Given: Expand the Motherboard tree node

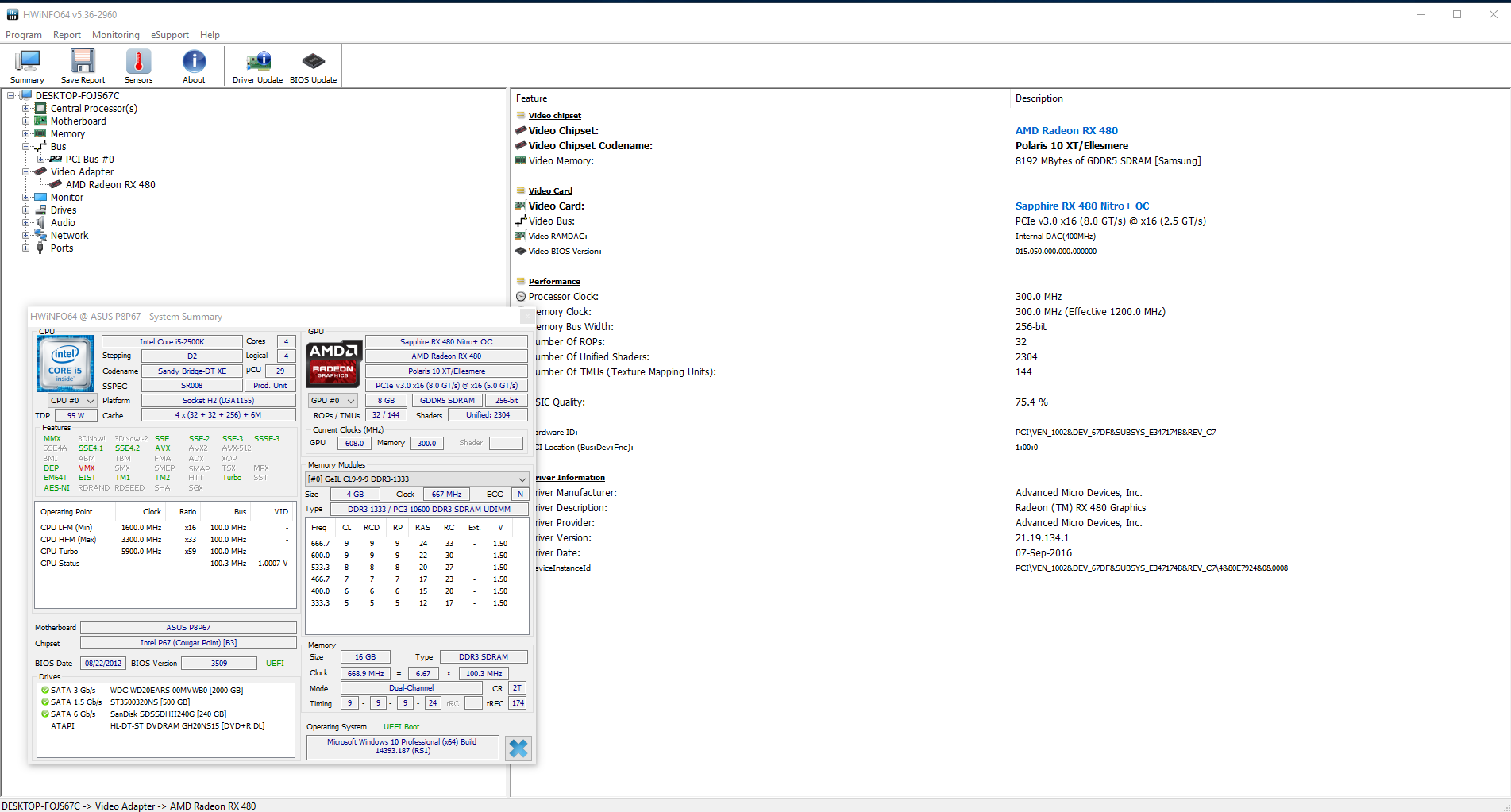Looking at the screenshot, I should tap(26, 121).
